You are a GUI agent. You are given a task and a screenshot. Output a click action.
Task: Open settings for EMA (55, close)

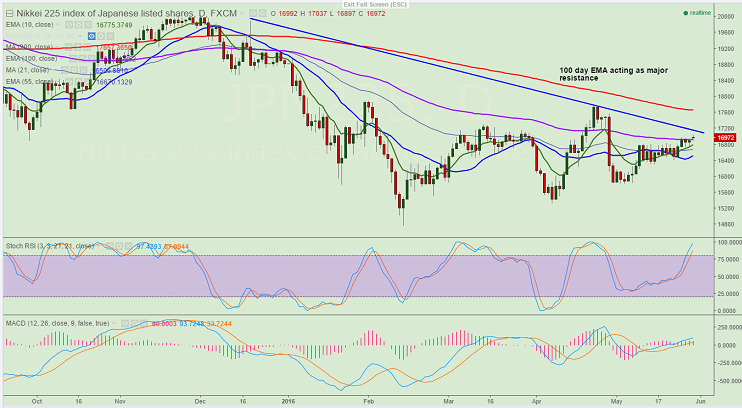tap(79, 81)
